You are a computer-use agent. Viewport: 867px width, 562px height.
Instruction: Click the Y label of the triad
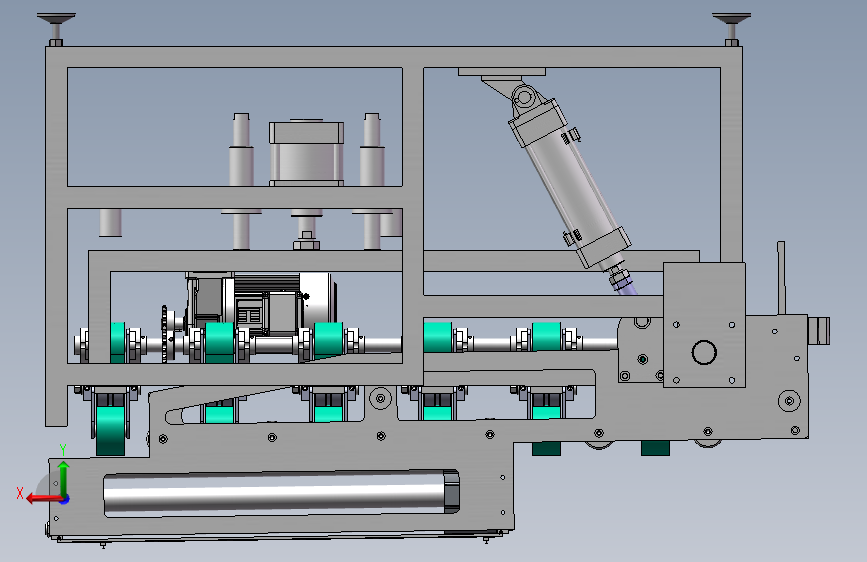click(x=63, y=450)
